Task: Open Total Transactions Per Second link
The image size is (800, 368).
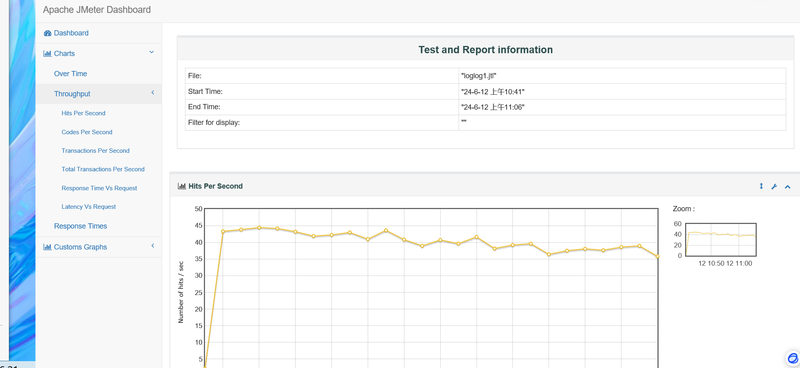Action: coord(103,169)
